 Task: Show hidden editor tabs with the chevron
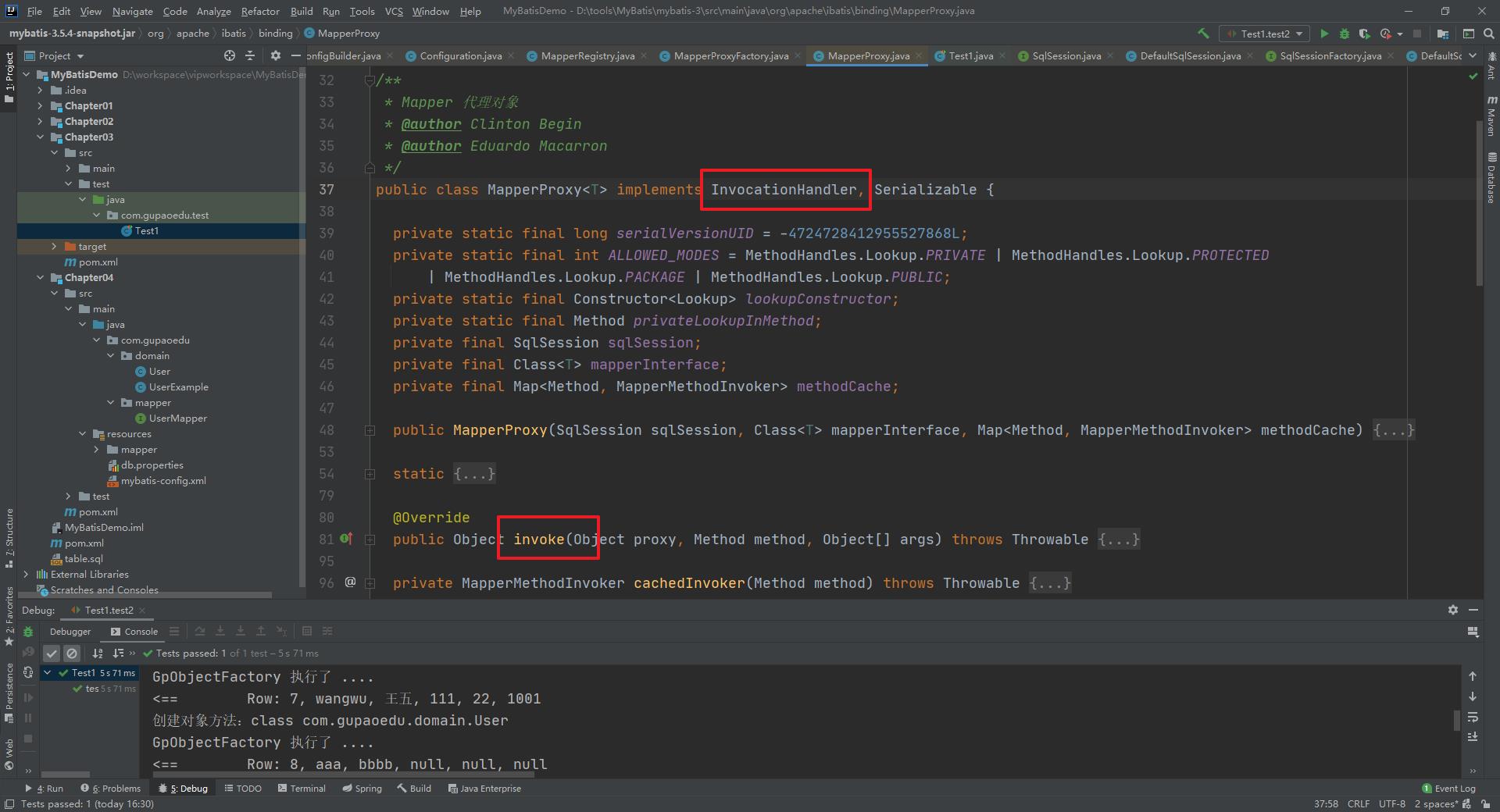(1473, 55)
